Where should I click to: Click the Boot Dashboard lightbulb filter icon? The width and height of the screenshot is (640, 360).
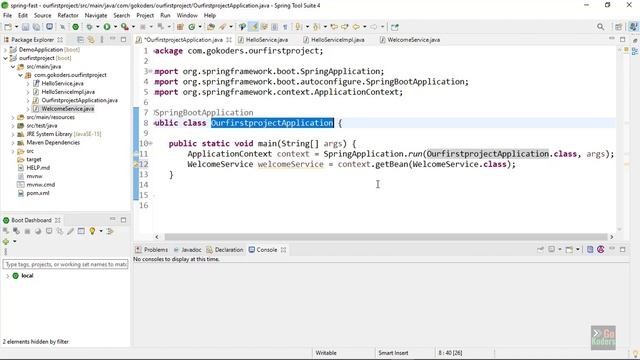(x=92, y=231)
